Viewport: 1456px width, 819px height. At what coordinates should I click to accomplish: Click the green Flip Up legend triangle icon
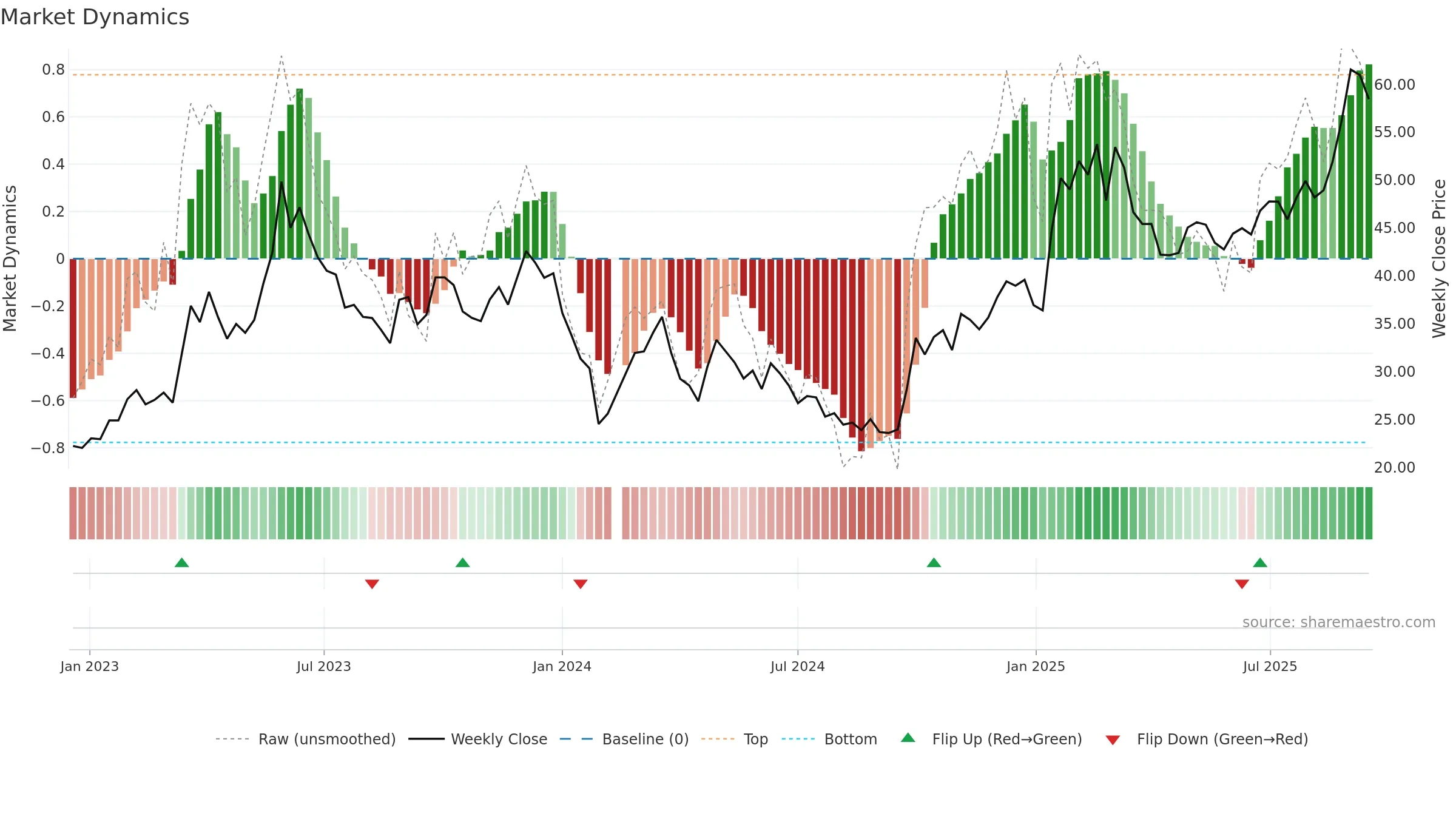tap(908, 738)
